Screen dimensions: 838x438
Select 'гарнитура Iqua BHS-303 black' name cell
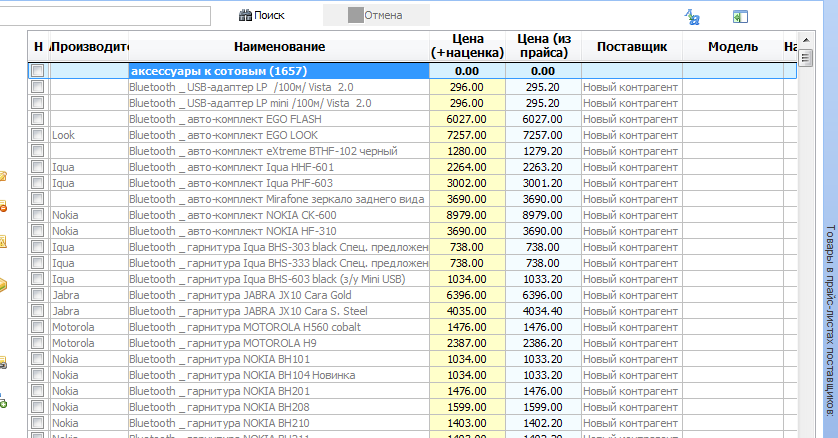coord(279,247)
